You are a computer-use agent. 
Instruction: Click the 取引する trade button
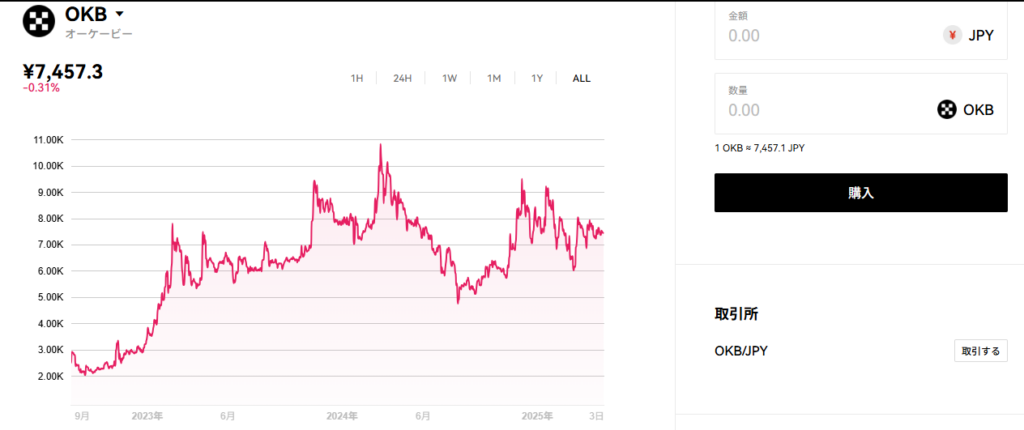click(980, 351)
